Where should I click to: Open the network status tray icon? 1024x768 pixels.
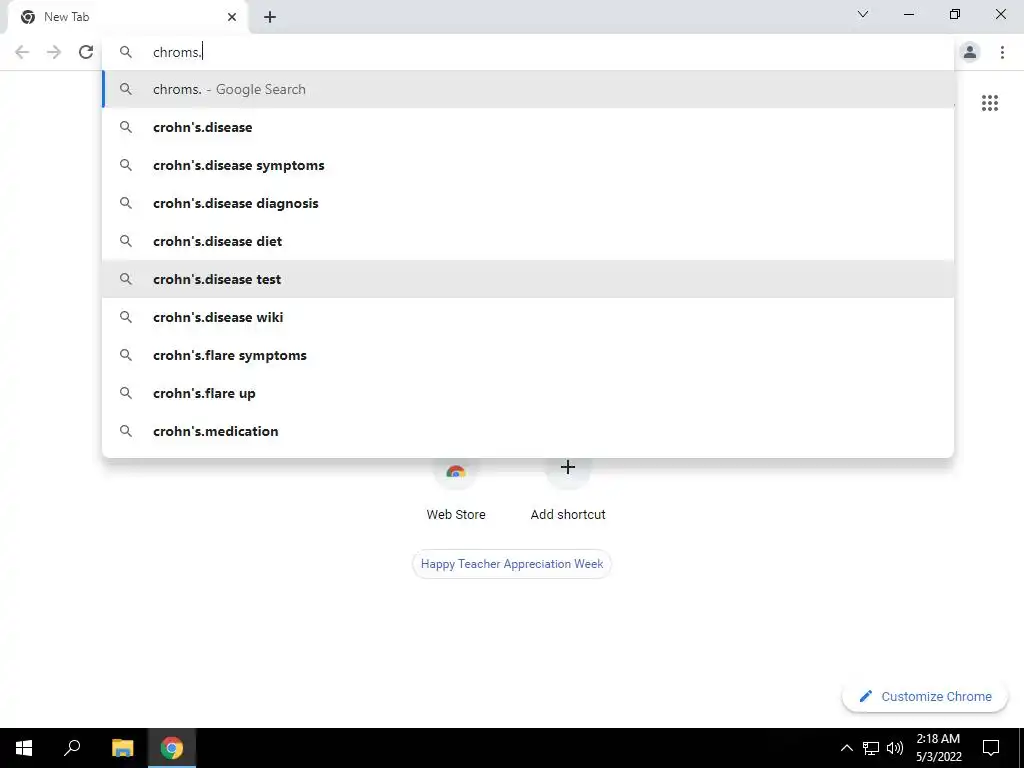[x=871, y=748]
